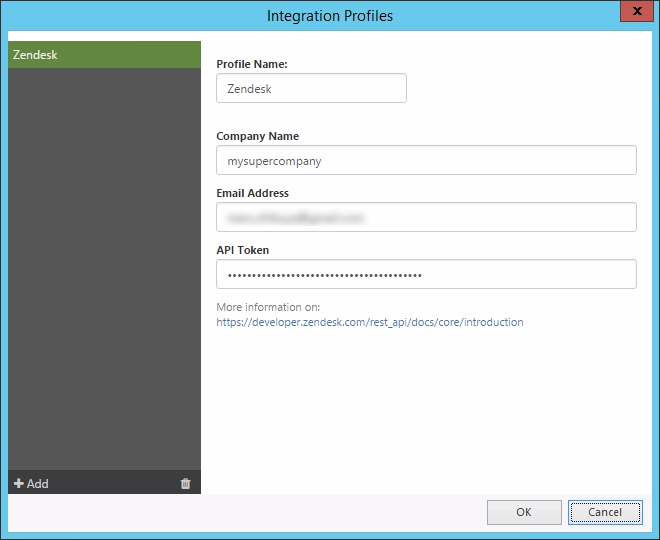
Task: Click the 'Profile Name:' label
Action: click(x=252, y=64)
